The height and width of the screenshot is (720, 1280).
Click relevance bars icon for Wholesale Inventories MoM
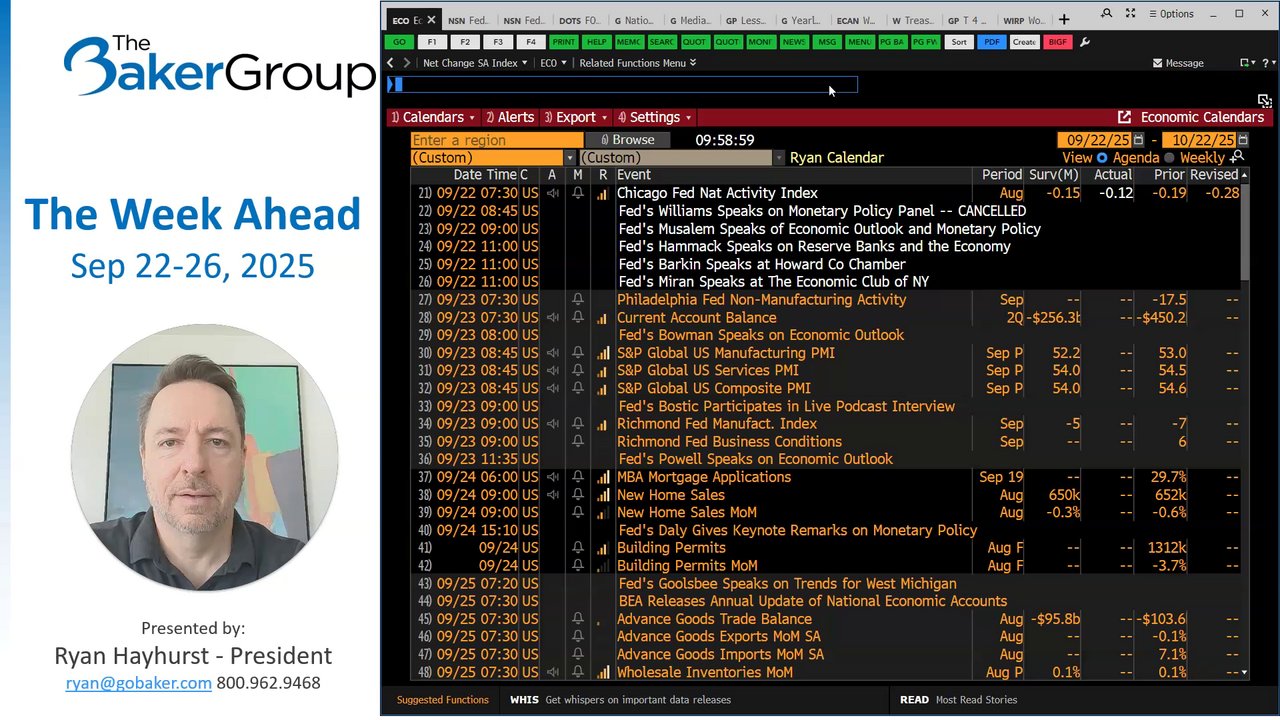tap(602, 673)
